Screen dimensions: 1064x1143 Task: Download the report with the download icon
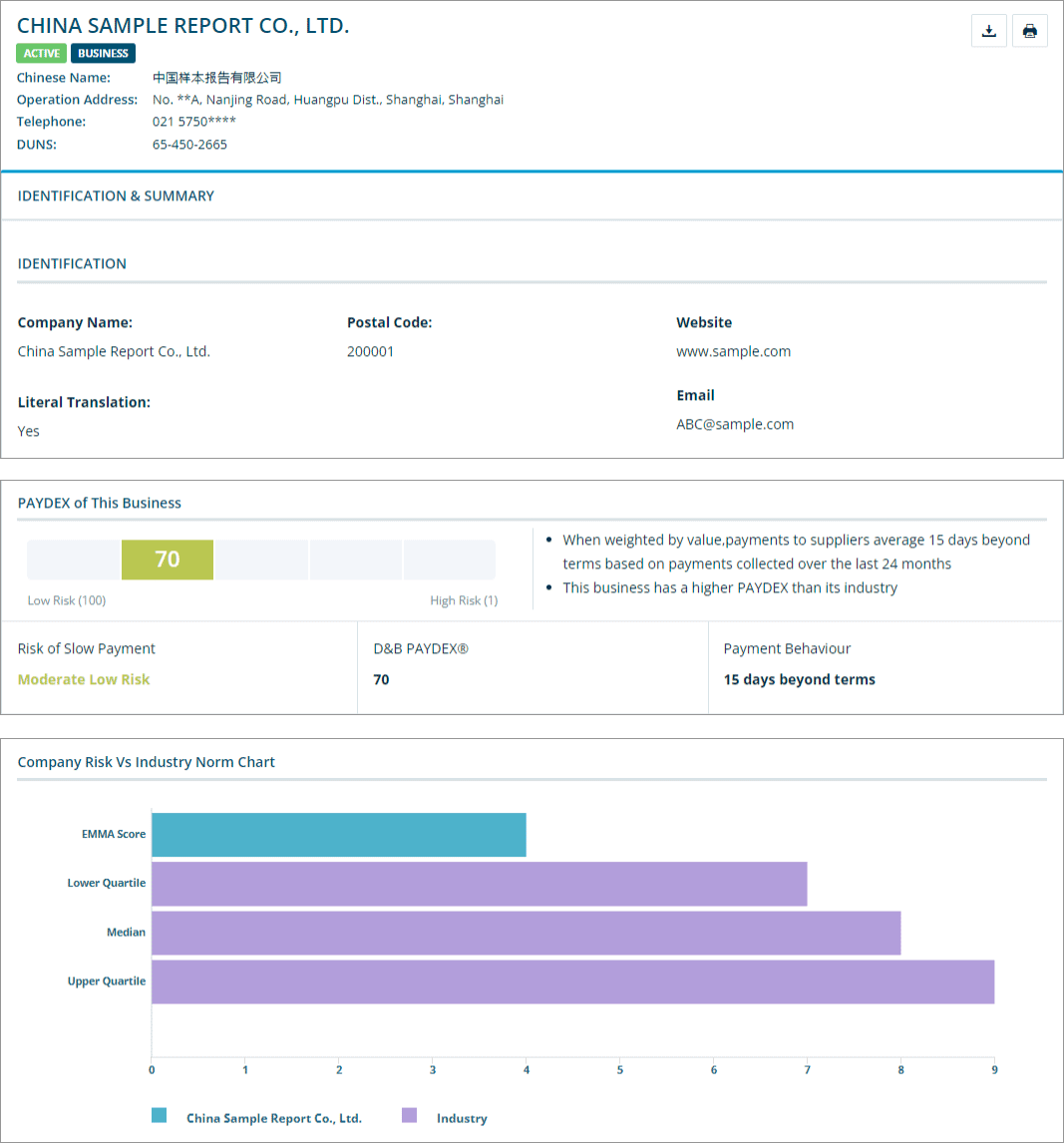point(989,31)
